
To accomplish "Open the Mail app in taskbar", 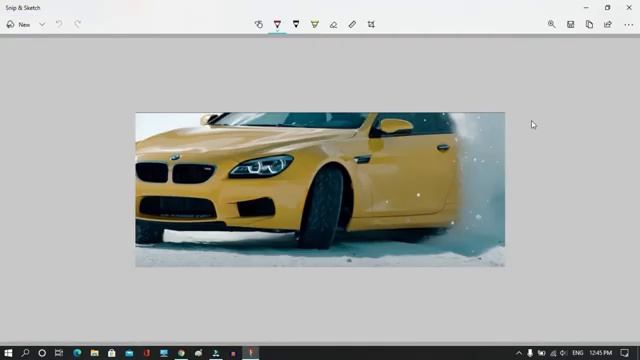I will pos(129,353).
